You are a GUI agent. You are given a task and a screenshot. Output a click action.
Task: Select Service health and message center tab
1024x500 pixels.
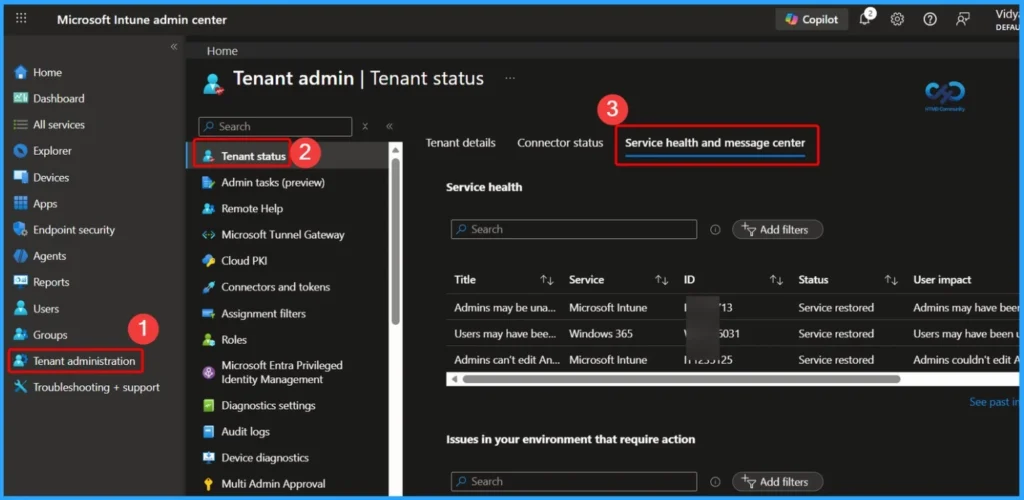click(715, 143)
